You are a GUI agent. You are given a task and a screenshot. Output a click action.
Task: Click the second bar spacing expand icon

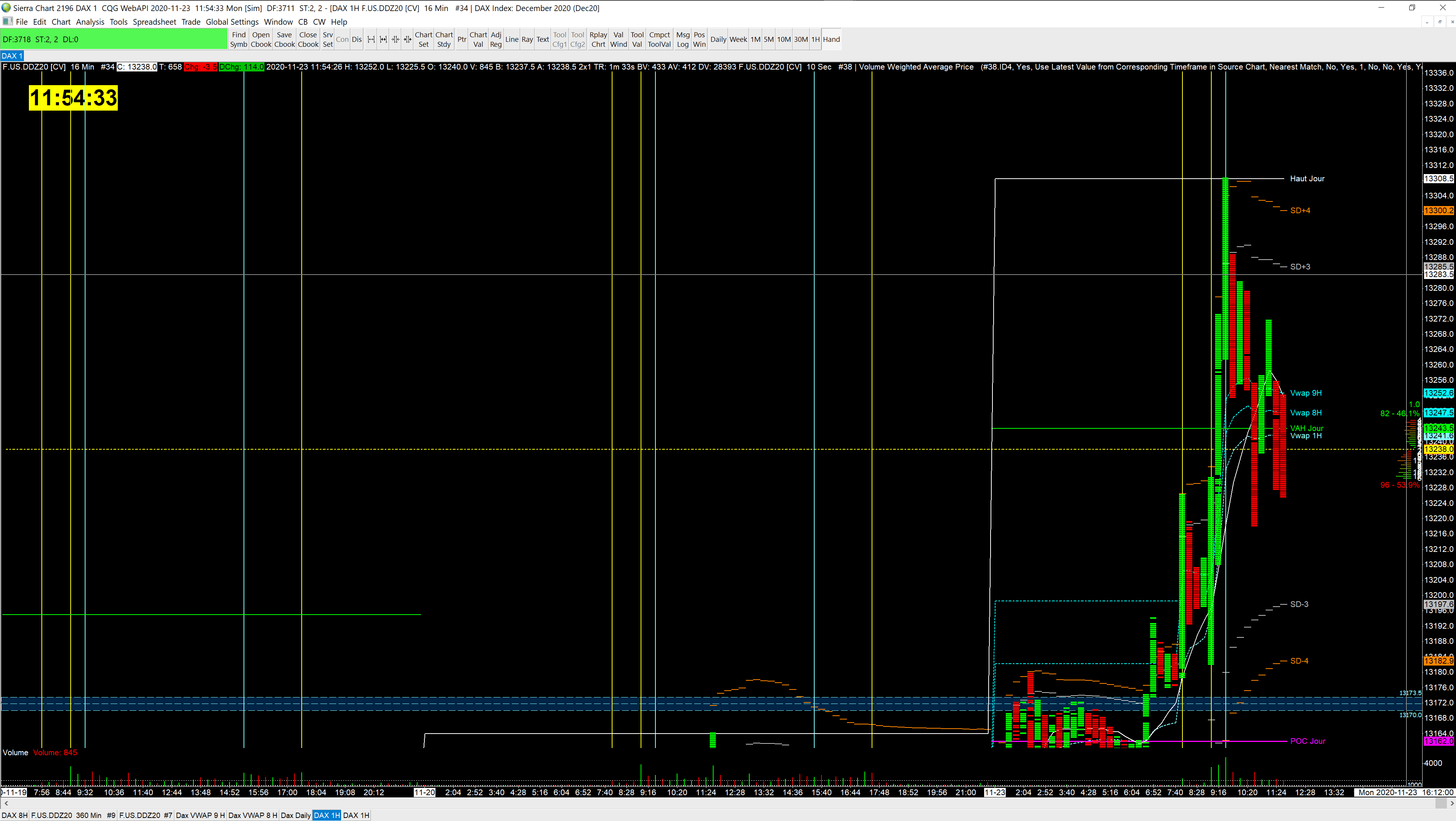383,40
